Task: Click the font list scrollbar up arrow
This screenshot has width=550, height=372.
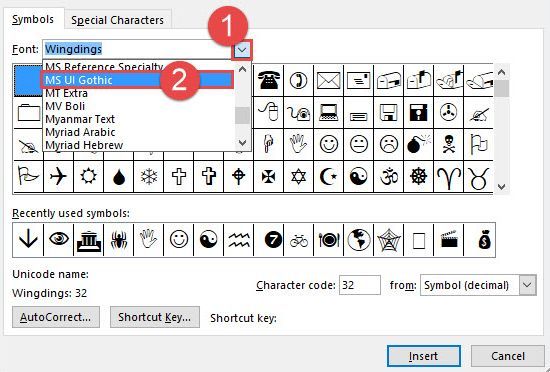Action: click(x=242, y=69)
